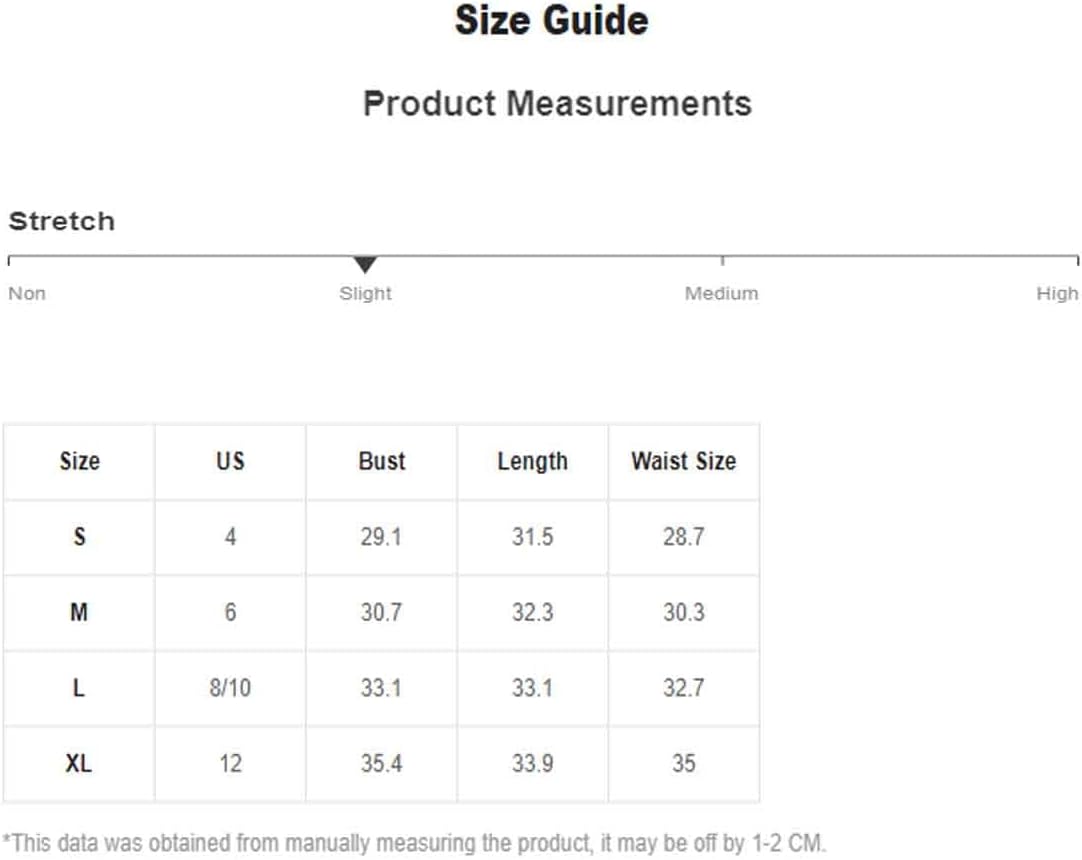Select the "US" column header
The width and height of the screenshot is (1082, 860).
(x=230, y=461)
